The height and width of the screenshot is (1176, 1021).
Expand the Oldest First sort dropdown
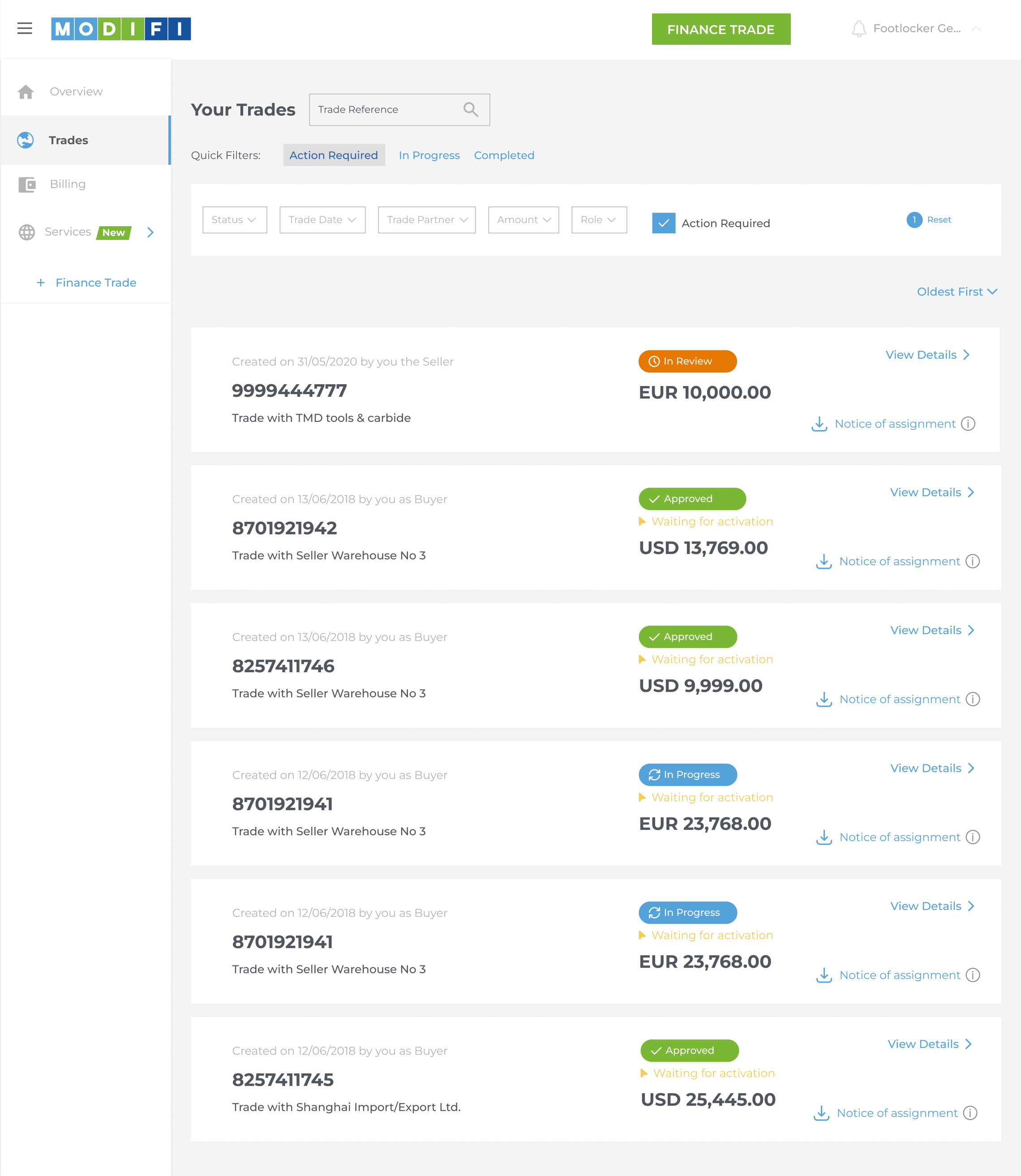tap(957, 292)
